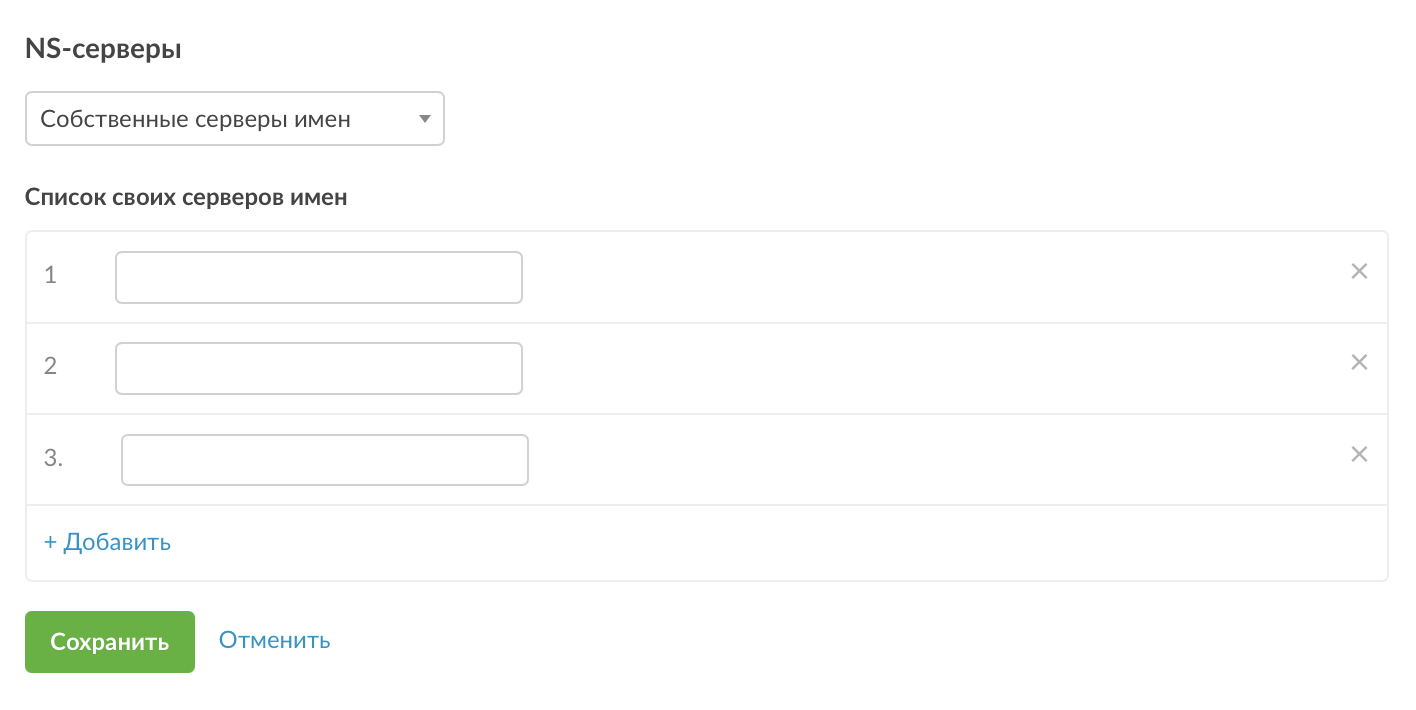Click the 'Отменить' link
This screenshot has height=710, width=1416.
[275, 640]
